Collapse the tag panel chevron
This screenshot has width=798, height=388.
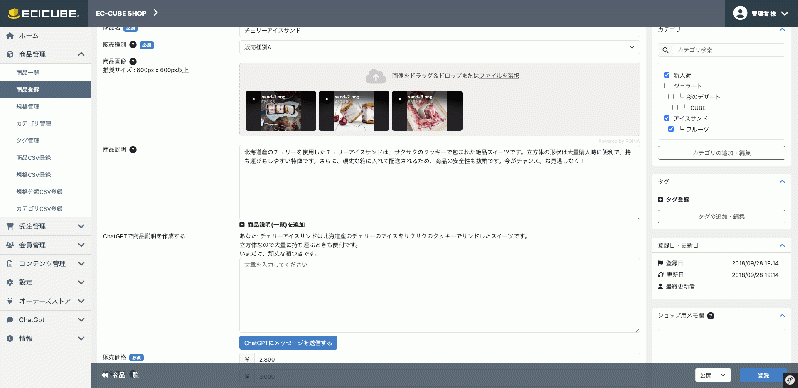[782, 182]
